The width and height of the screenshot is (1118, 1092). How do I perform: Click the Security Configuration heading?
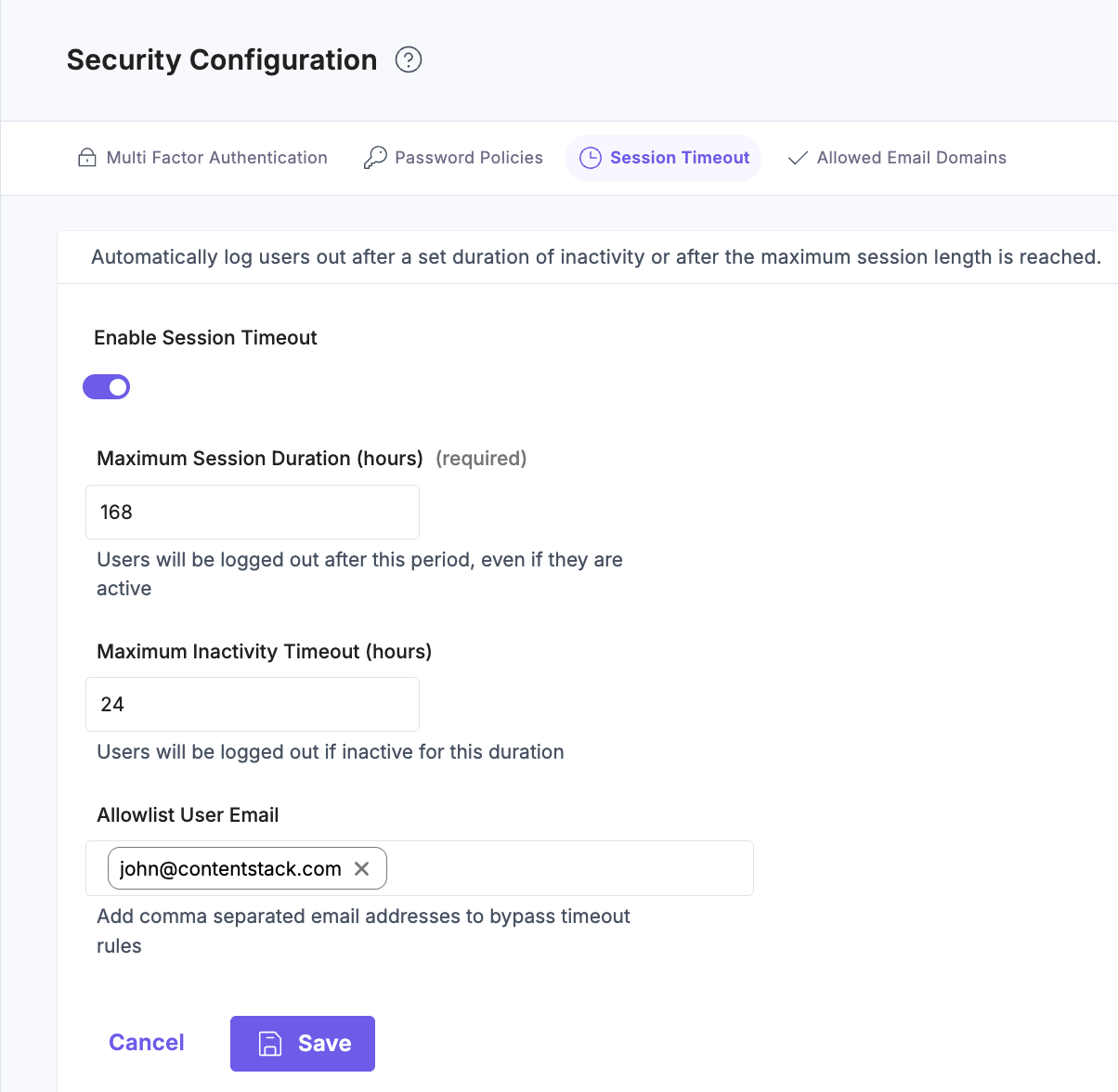point(222,59)
